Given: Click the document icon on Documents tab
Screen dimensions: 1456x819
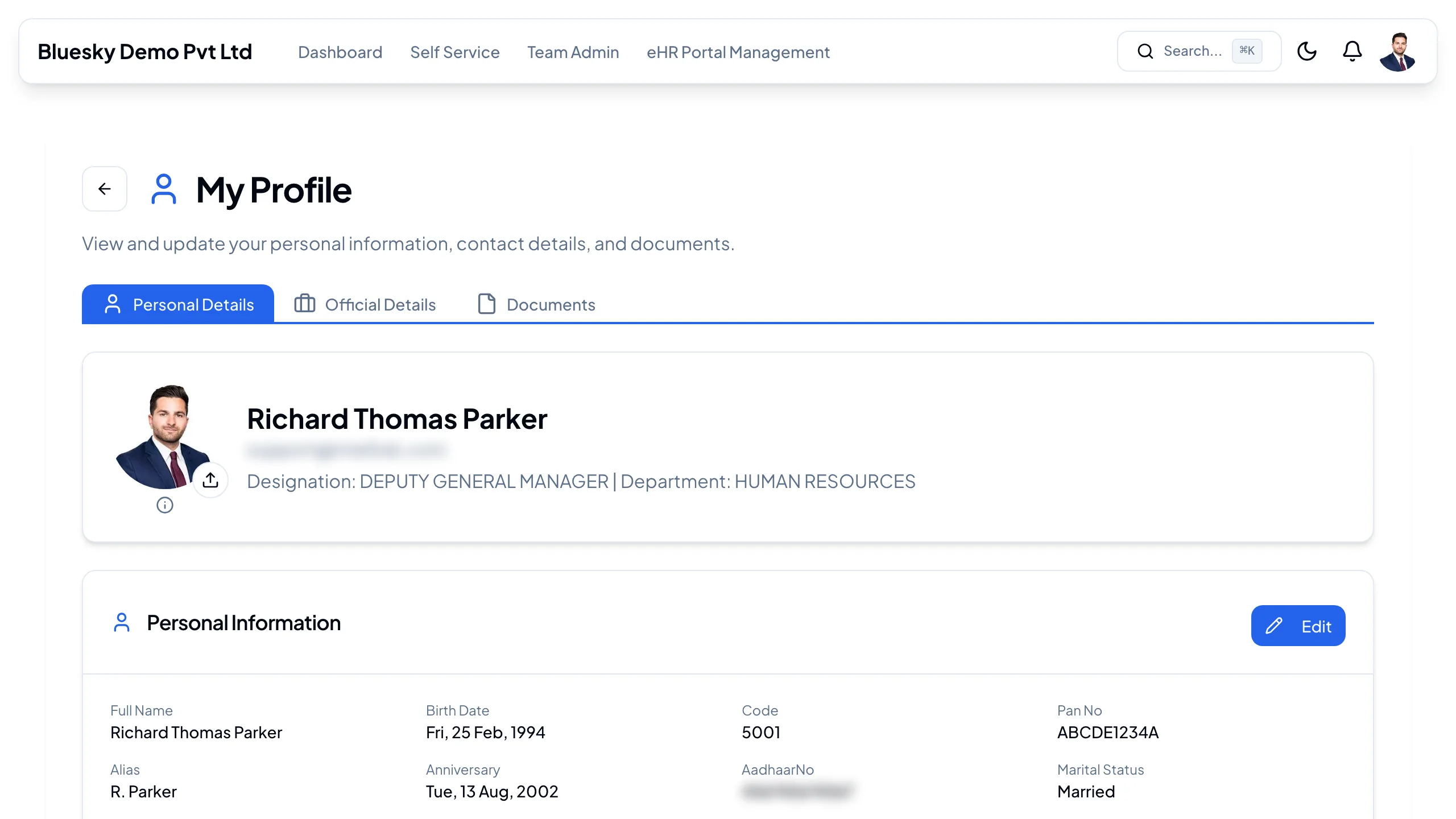Looking at the screenshot, I should click(x=486, y=304).
